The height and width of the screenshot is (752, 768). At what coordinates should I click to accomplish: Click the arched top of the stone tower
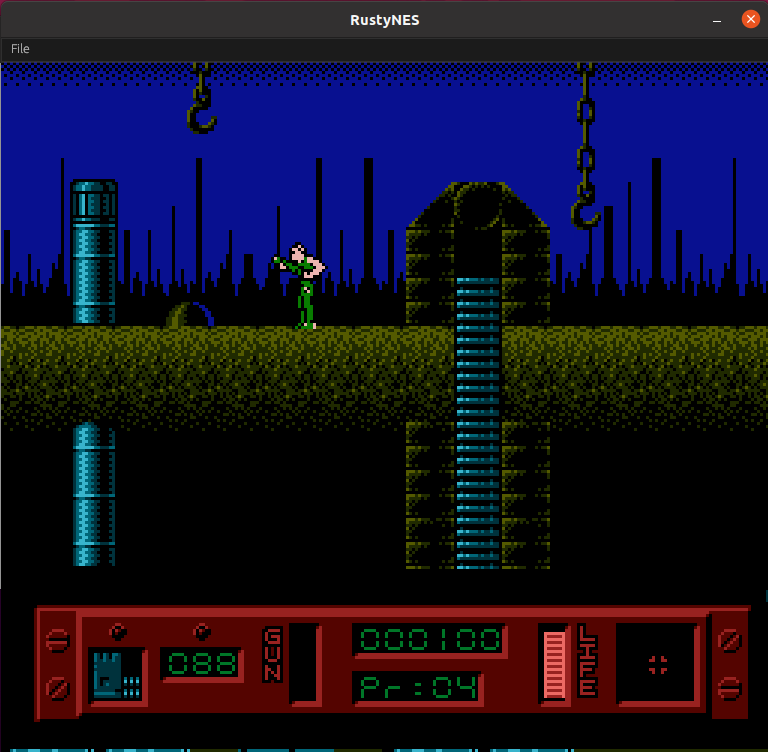point(478,205)
